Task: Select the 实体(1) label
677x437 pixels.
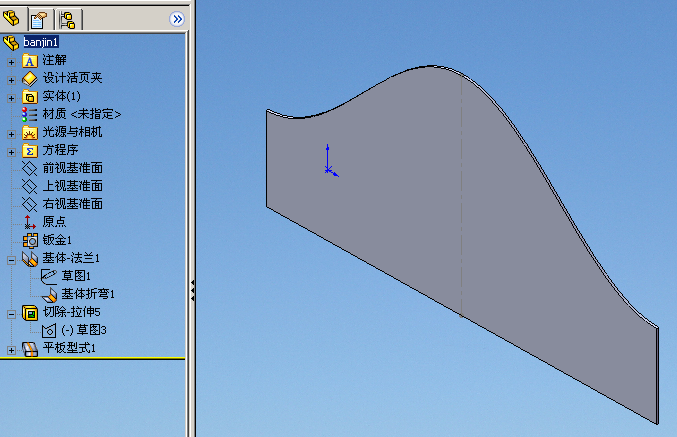Action: [x=61, y=96]
